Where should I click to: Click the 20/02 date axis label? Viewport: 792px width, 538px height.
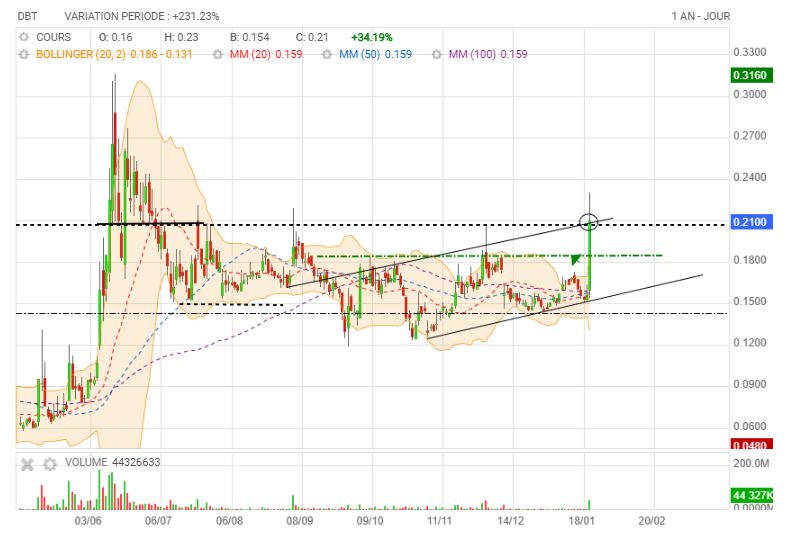pos(652,520)
